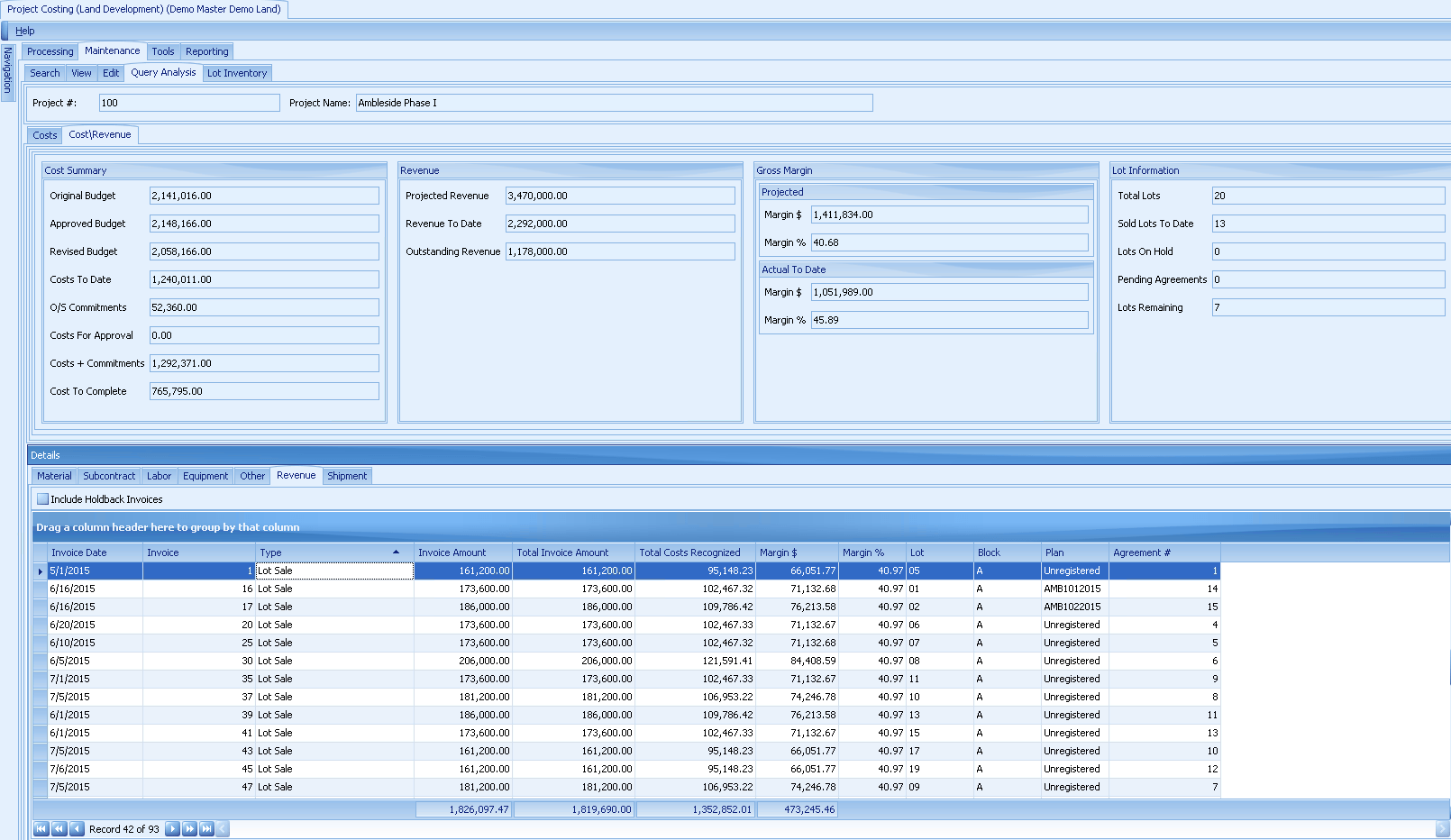Click inside the Project # field
Screen dimensions: 1451x840
point(189,102)
